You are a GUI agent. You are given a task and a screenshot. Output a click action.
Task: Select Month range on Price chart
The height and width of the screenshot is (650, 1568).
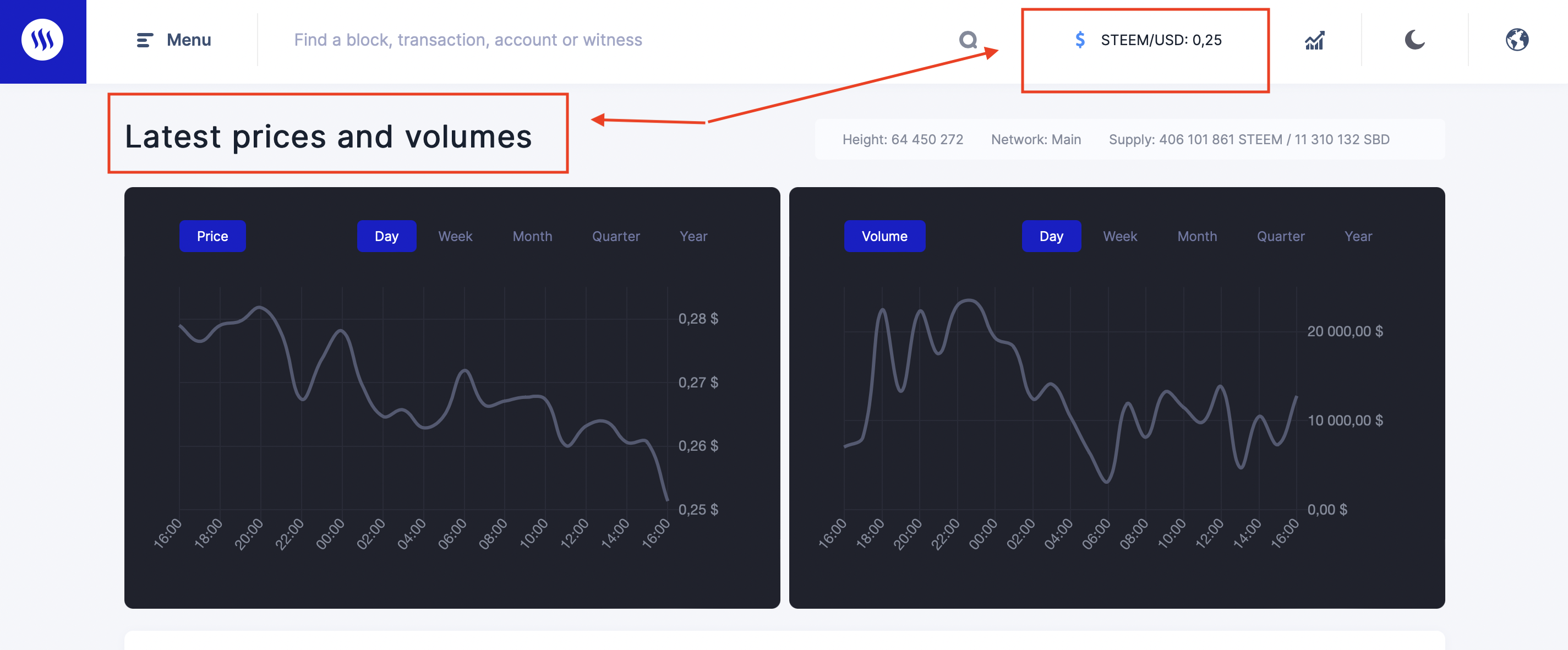click(532, 236)
